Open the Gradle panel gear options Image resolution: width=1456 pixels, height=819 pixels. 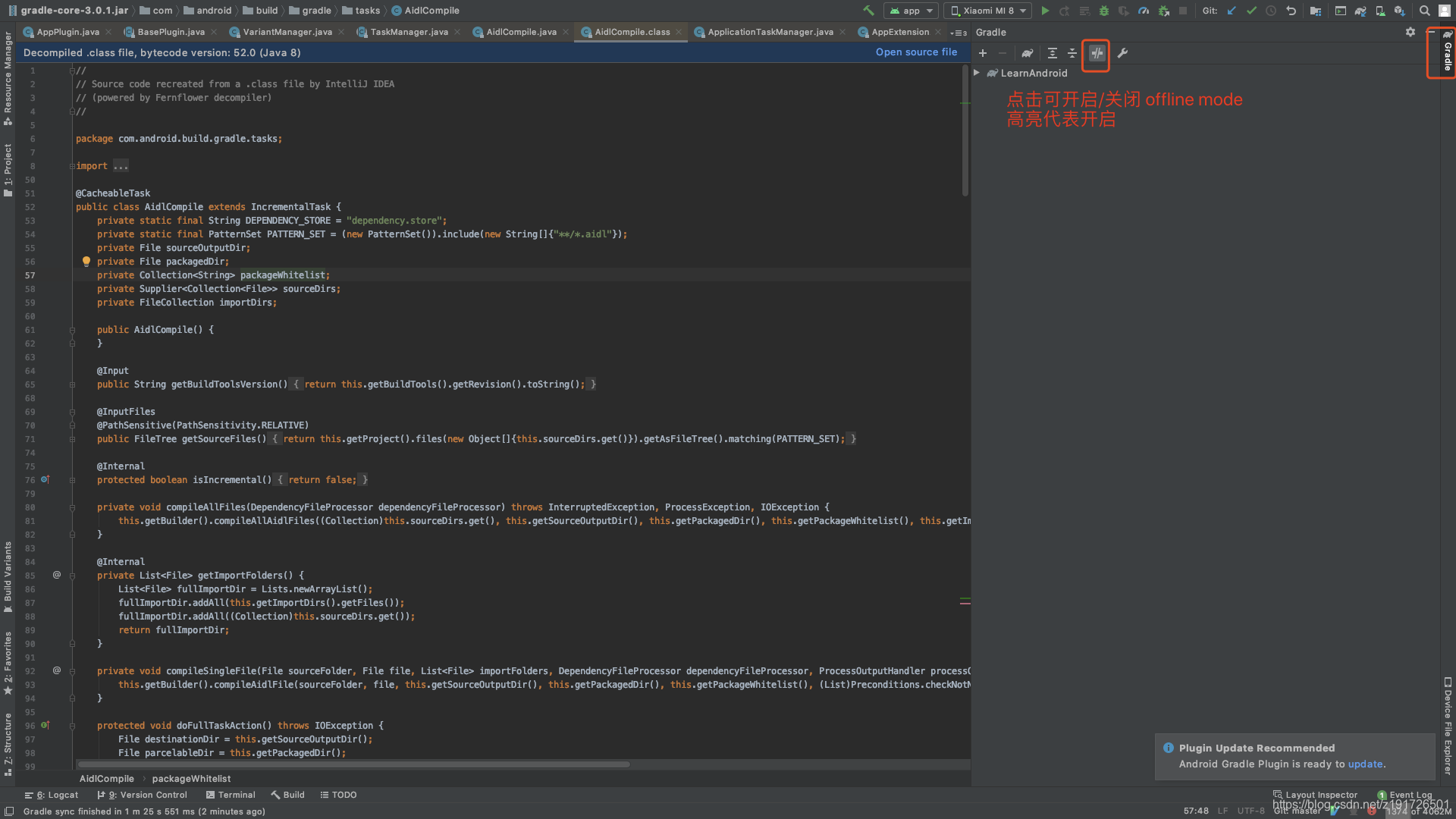1410,32
